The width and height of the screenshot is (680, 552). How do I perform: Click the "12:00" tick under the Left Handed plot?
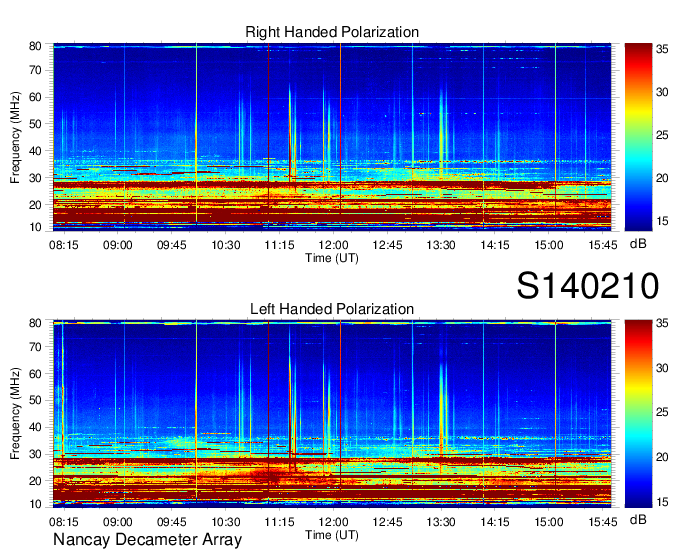tap(333, 521)
